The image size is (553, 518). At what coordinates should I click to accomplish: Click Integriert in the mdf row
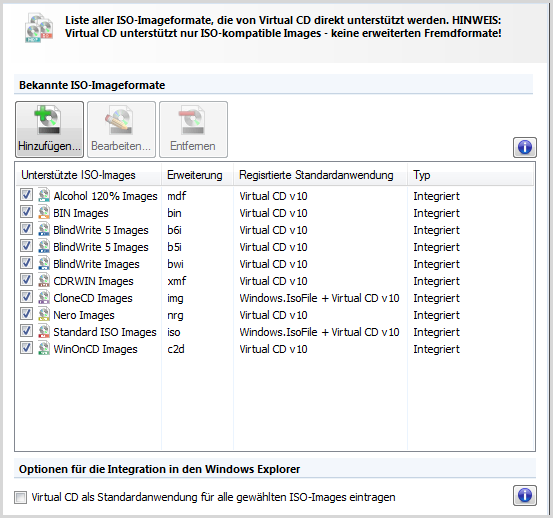click(437, 196)
